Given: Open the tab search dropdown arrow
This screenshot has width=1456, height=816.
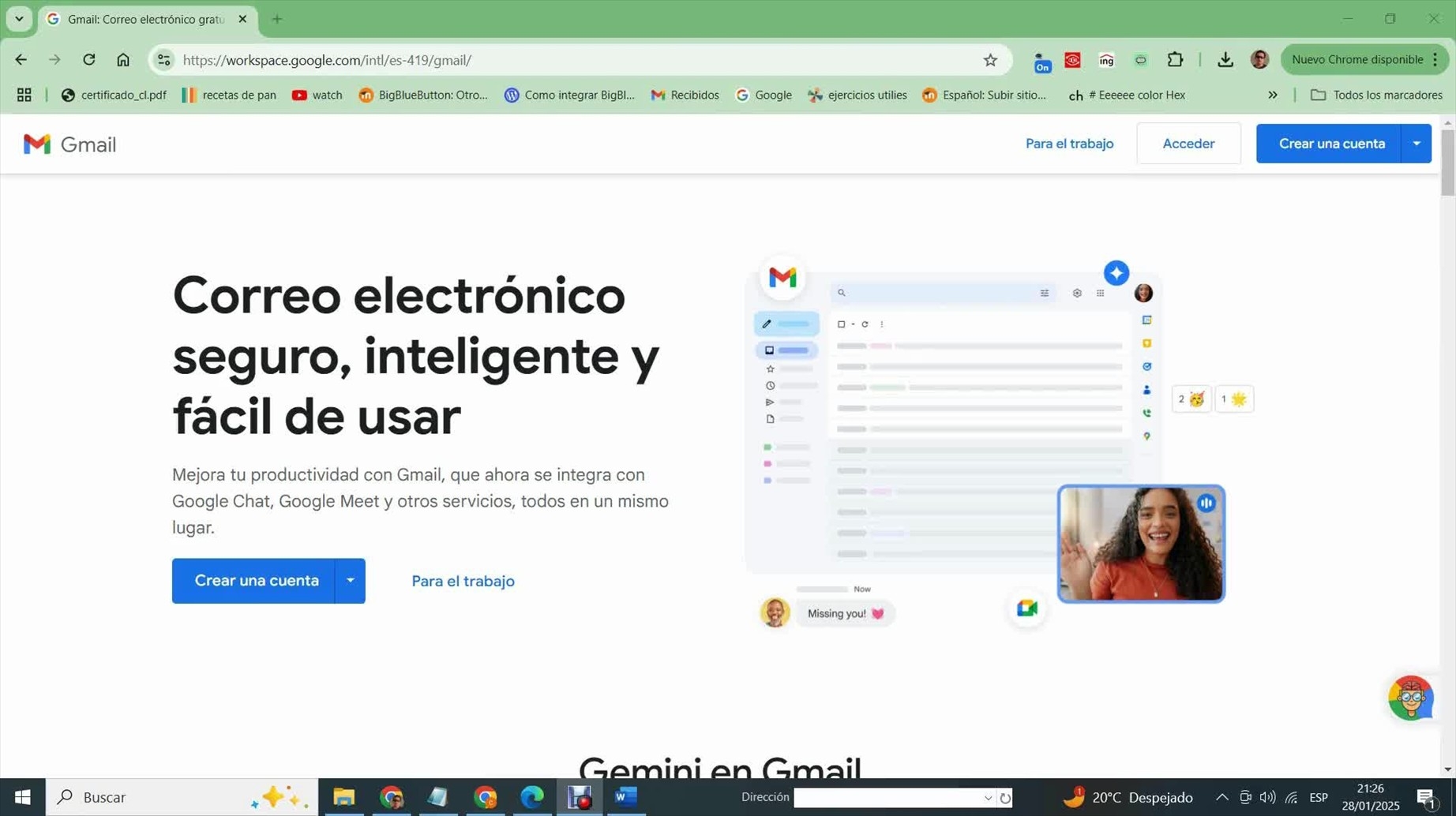Looking at the screenshot, I should click(19, 19).
